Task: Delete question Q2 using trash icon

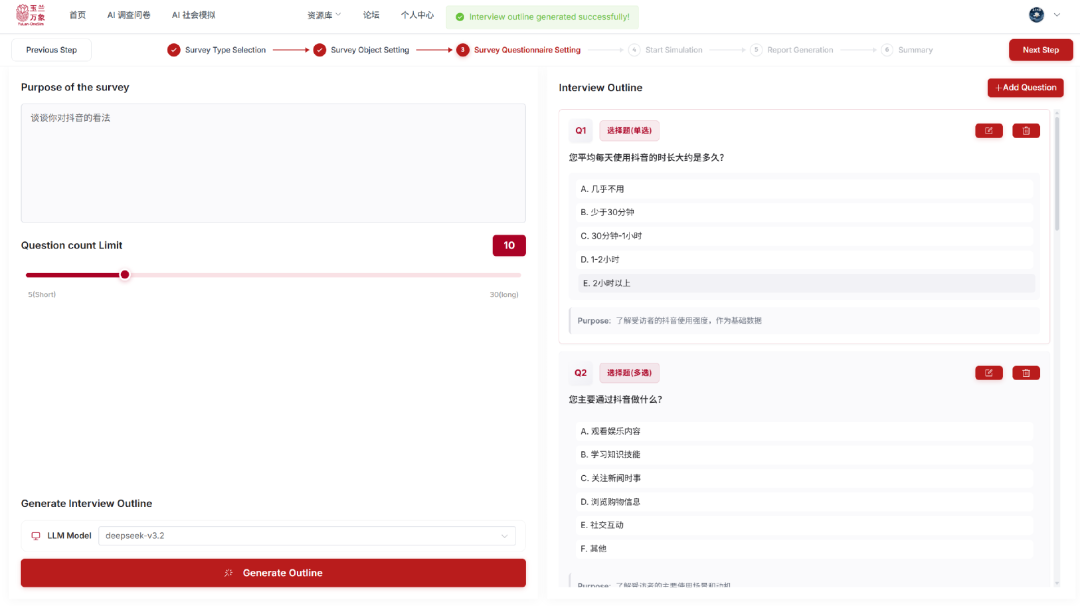Action: (x=1026, y=373)
